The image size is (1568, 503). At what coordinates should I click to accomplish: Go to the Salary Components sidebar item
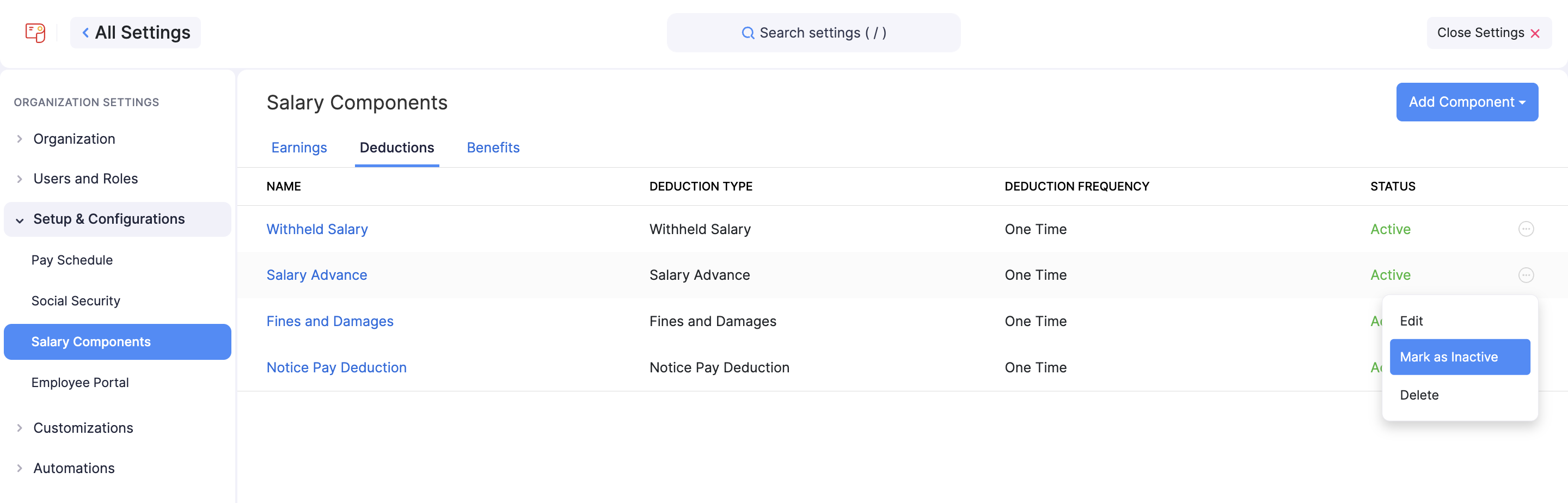coord(91,342)
